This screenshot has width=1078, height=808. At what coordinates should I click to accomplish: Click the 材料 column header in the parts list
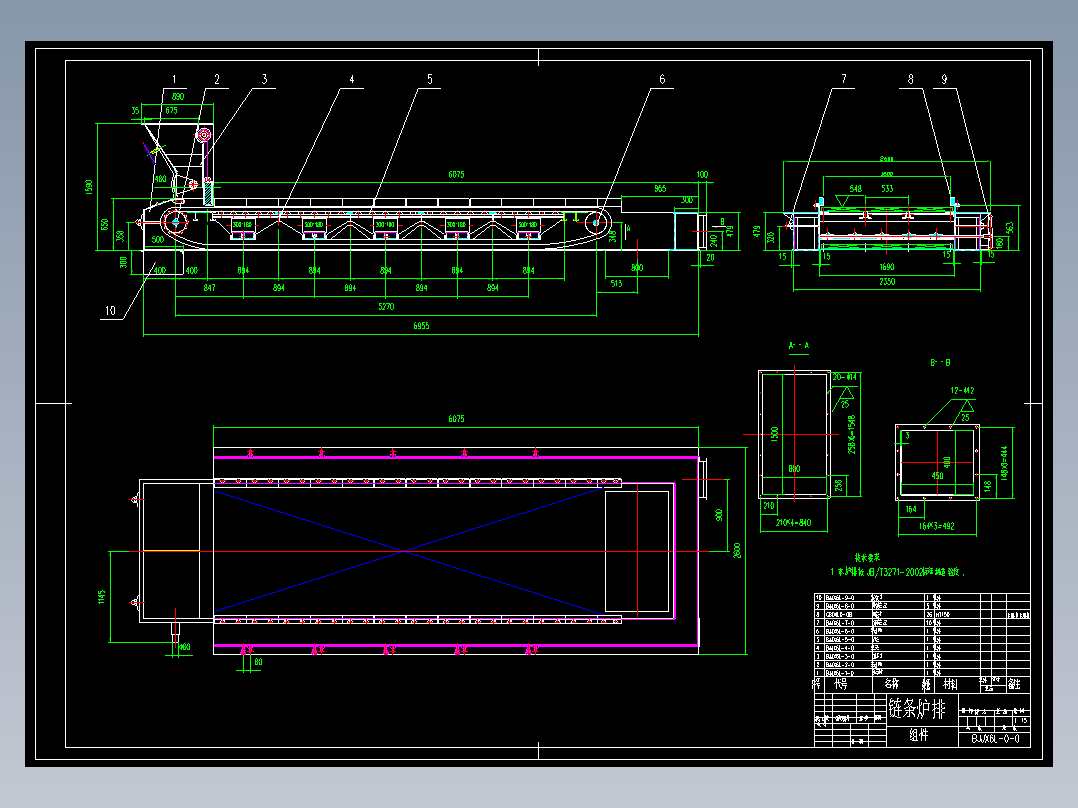[950, 684]
